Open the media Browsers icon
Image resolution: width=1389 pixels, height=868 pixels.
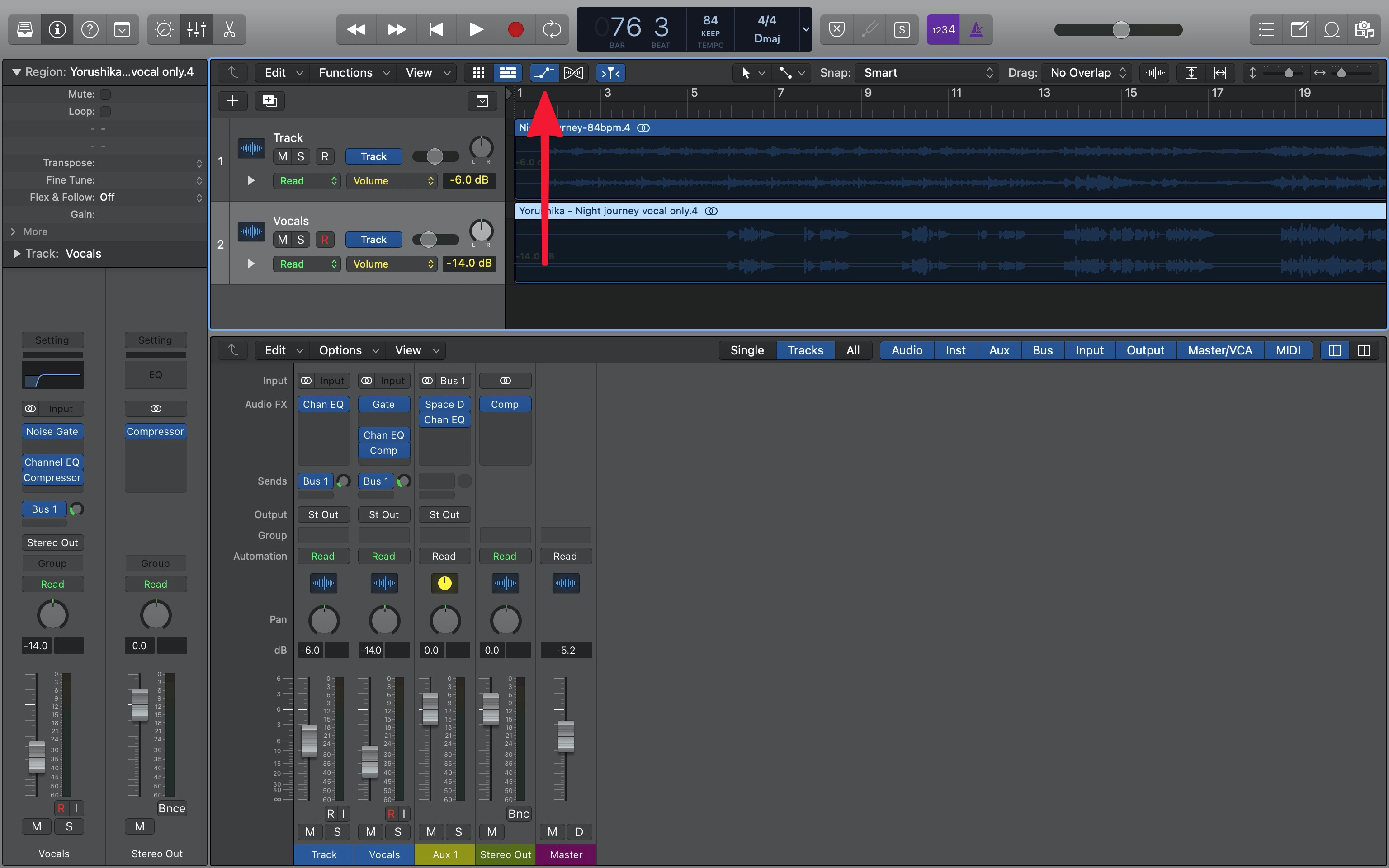click(1364, 29)
